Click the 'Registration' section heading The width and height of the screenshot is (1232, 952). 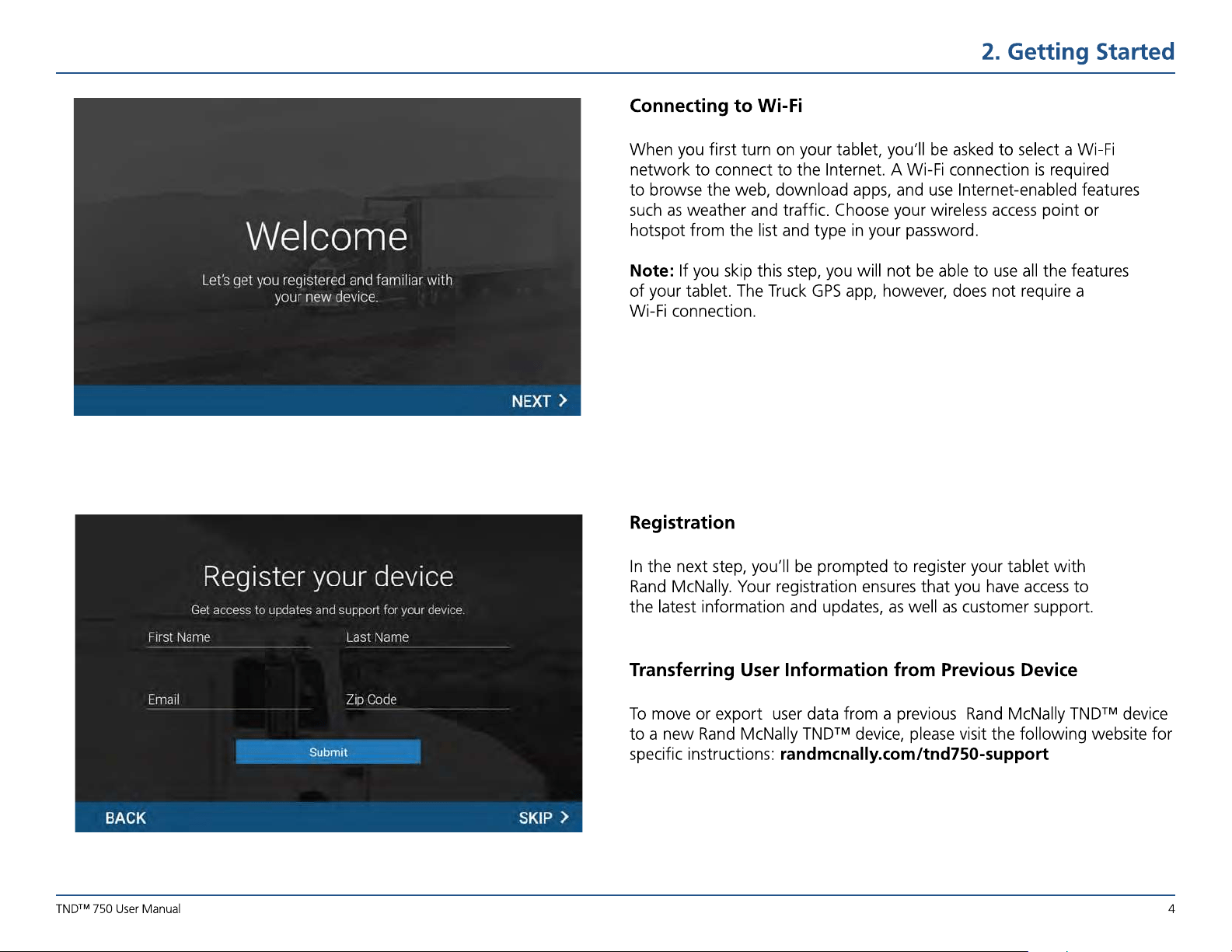coord(682,523)
